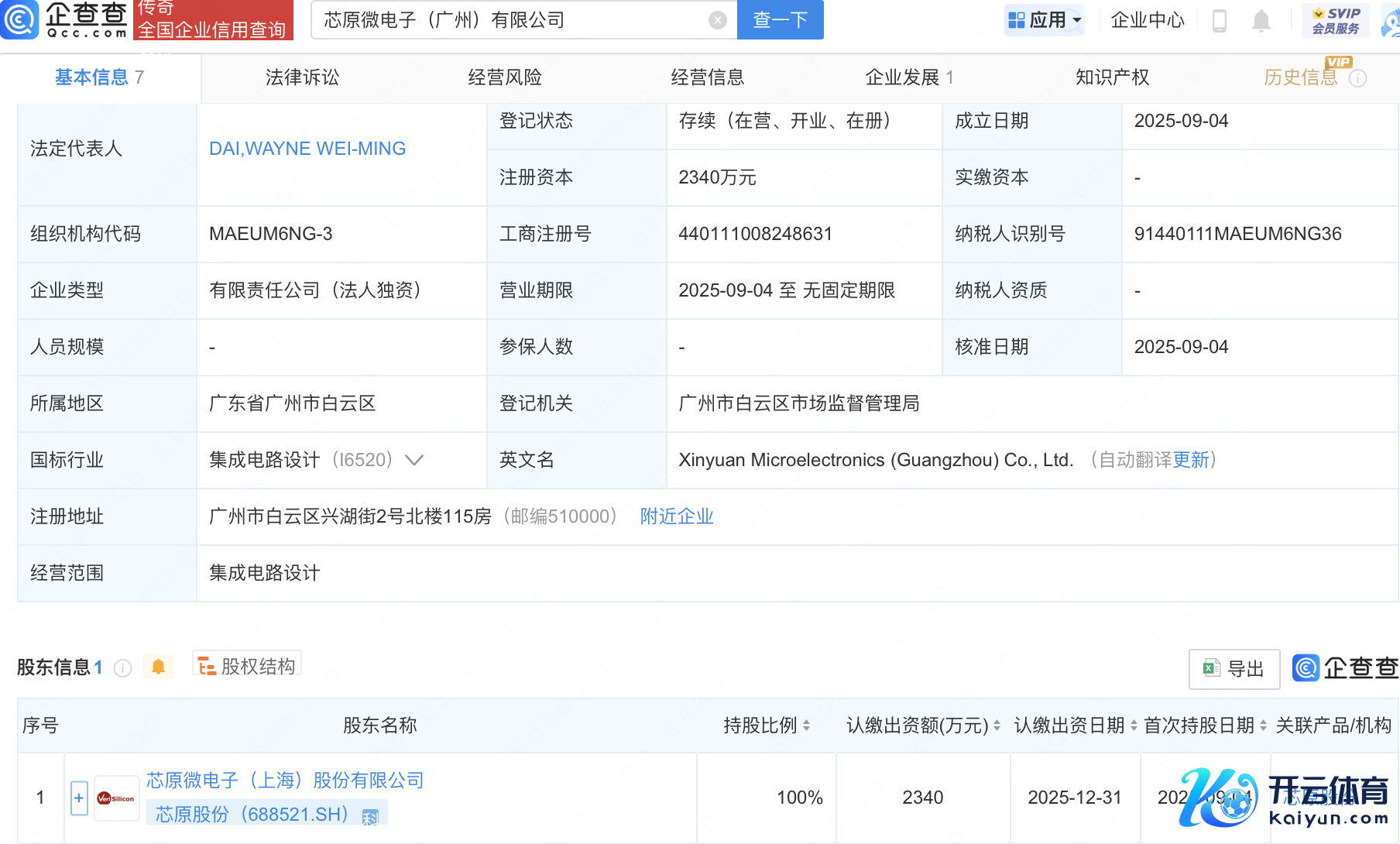Click the 查一下 search button
Viewport: 1400px width, 844px height.
(x=780, y=20)
